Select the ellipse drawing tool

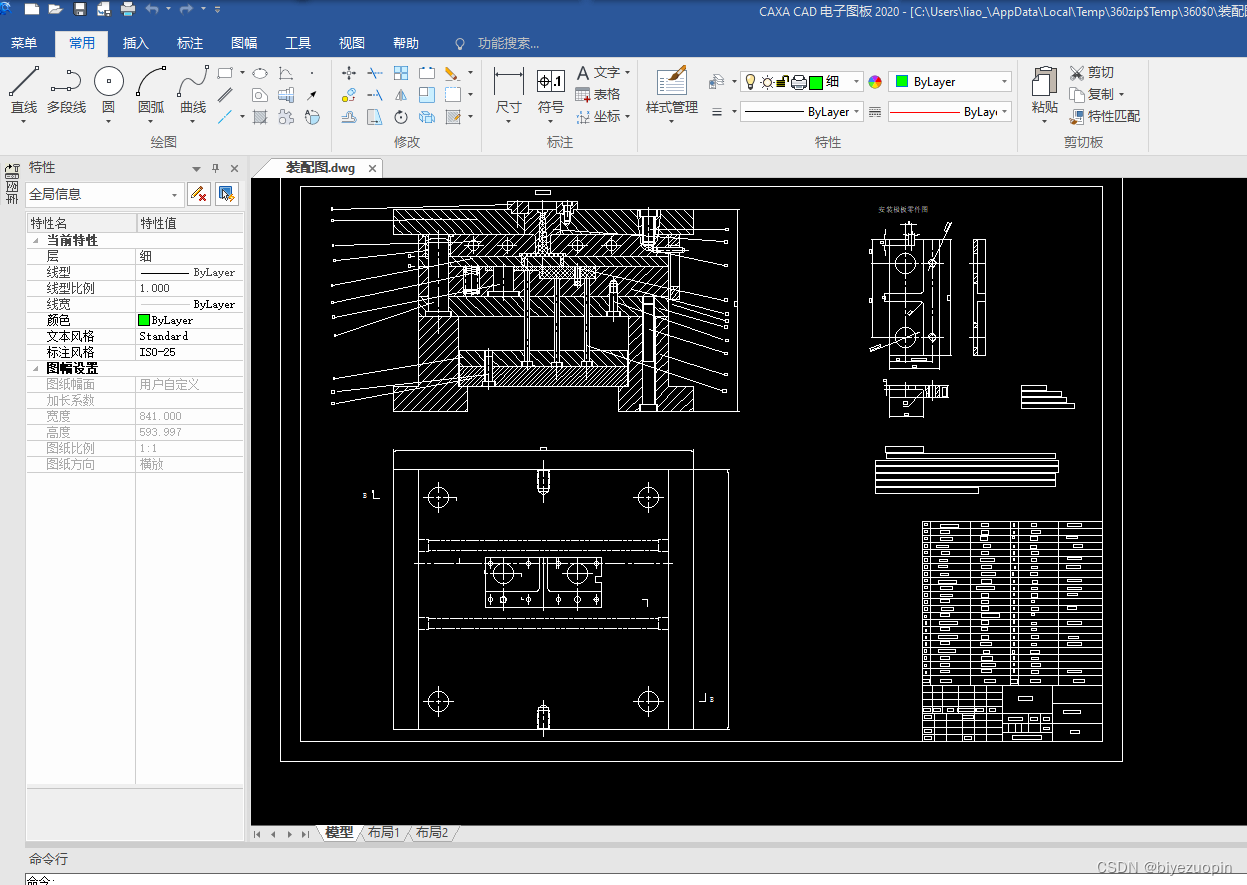[x=259, y=73]
